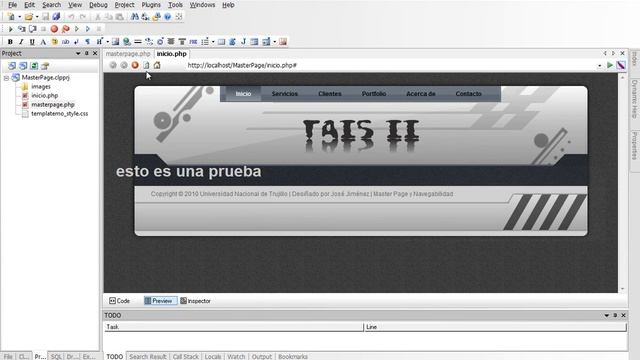
Task: Open the list style dropdown arrow
Action: [213, 42]
